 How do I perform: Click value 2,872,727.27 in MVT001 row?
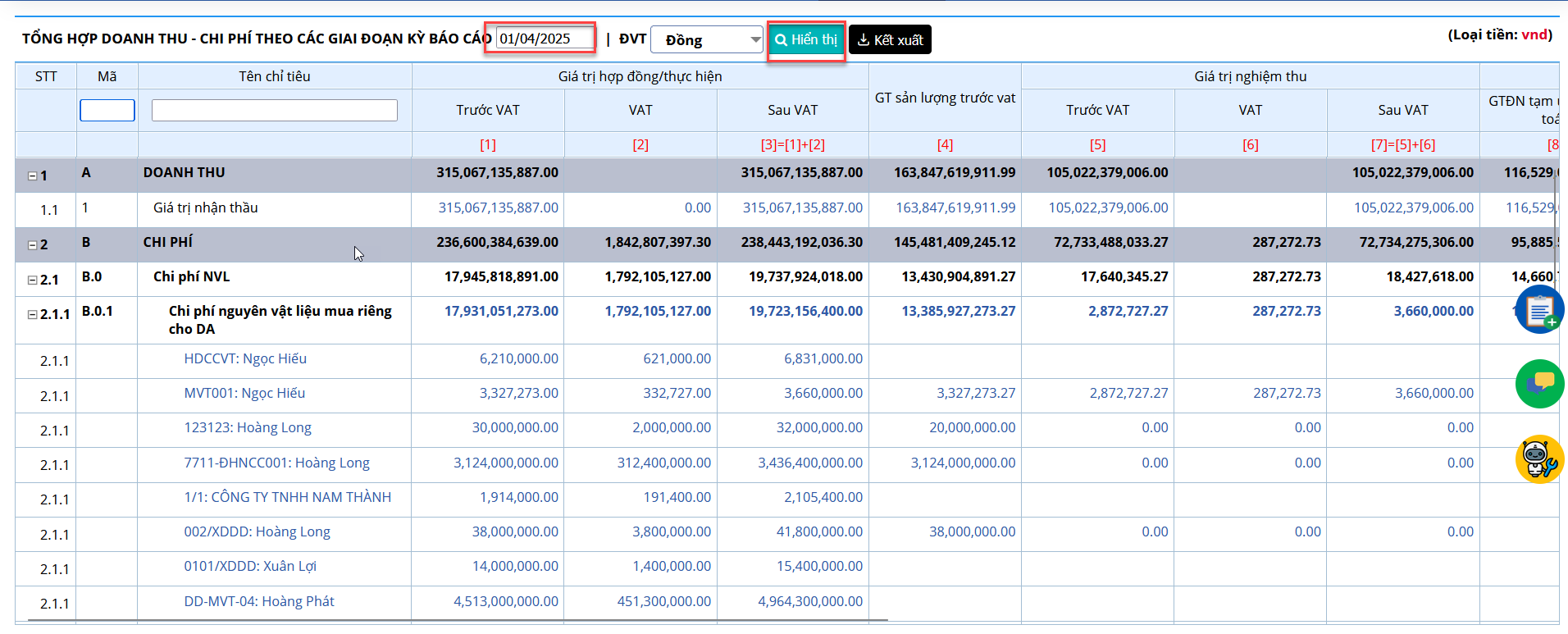pos(1128,393)
